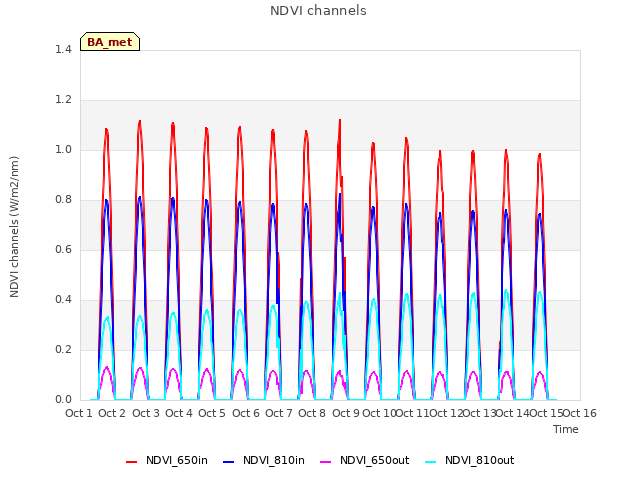Click the tallest red spike near Oct 9
Image resolution: width=640 pixels, height=480 pixels.
[340, 121]
